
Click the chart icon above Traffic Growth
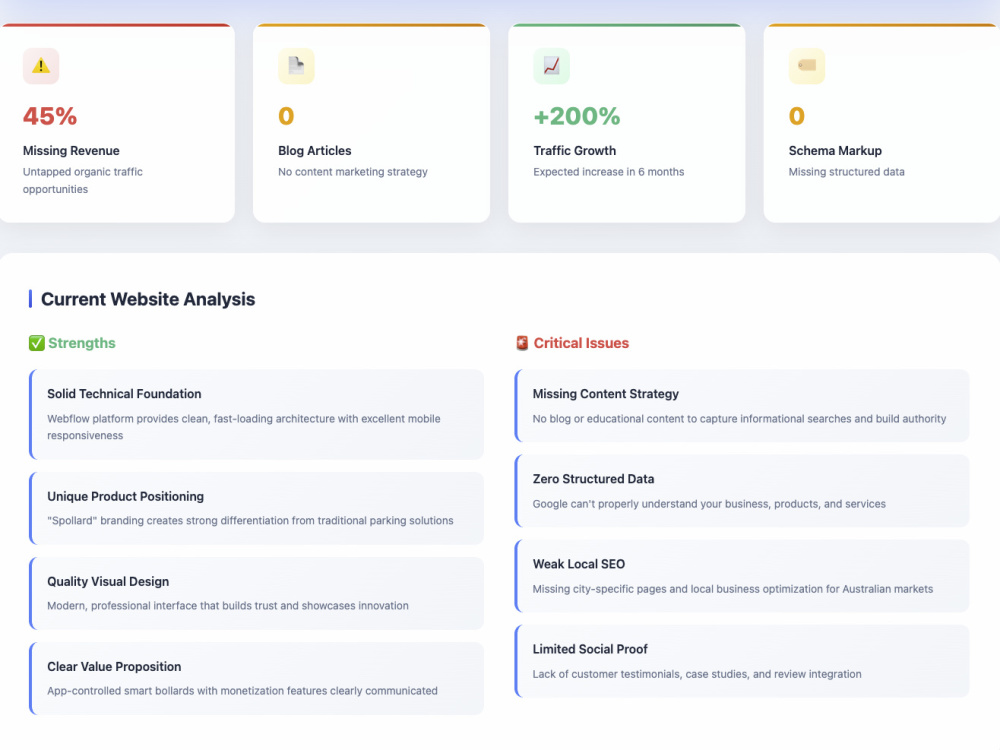(x=552, y=66)
